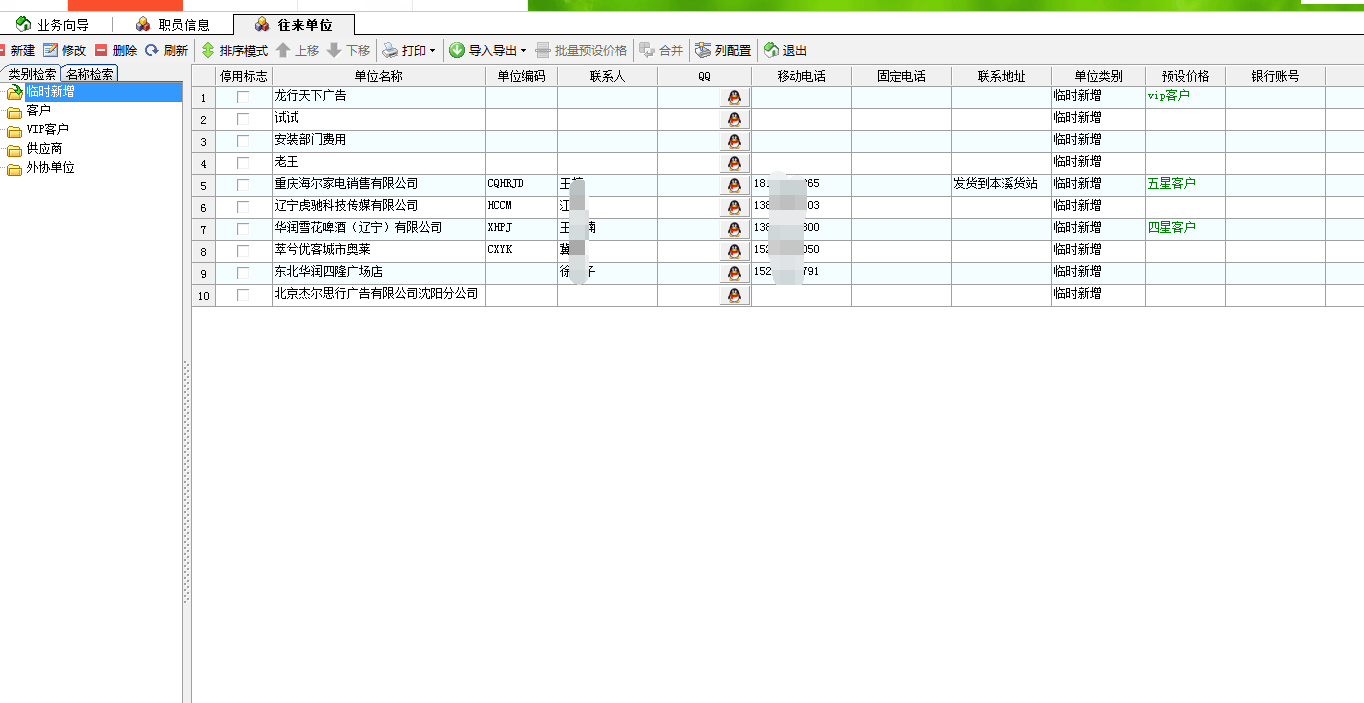Switch to the 名称检索 search tab

(89, 74)
